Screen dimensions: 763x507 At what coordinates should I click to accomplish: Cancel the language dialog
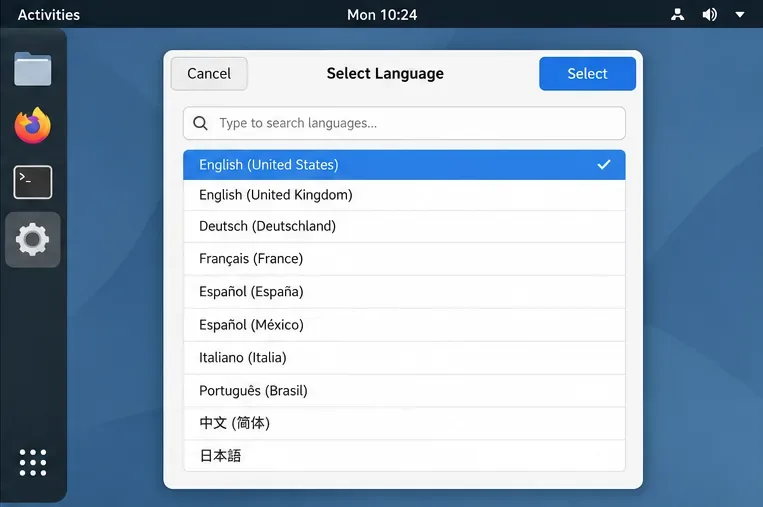[x=209, y=73]
